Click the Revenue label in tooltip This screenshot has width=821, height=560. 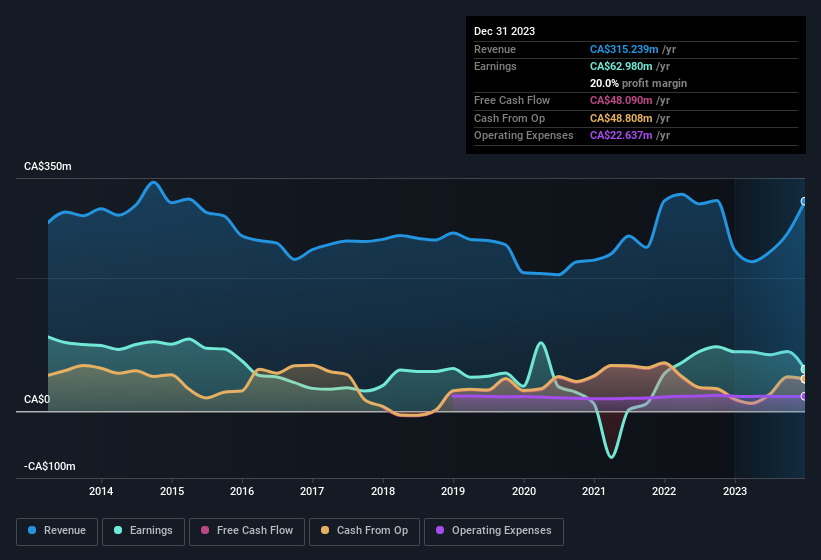tap(495, 49)
